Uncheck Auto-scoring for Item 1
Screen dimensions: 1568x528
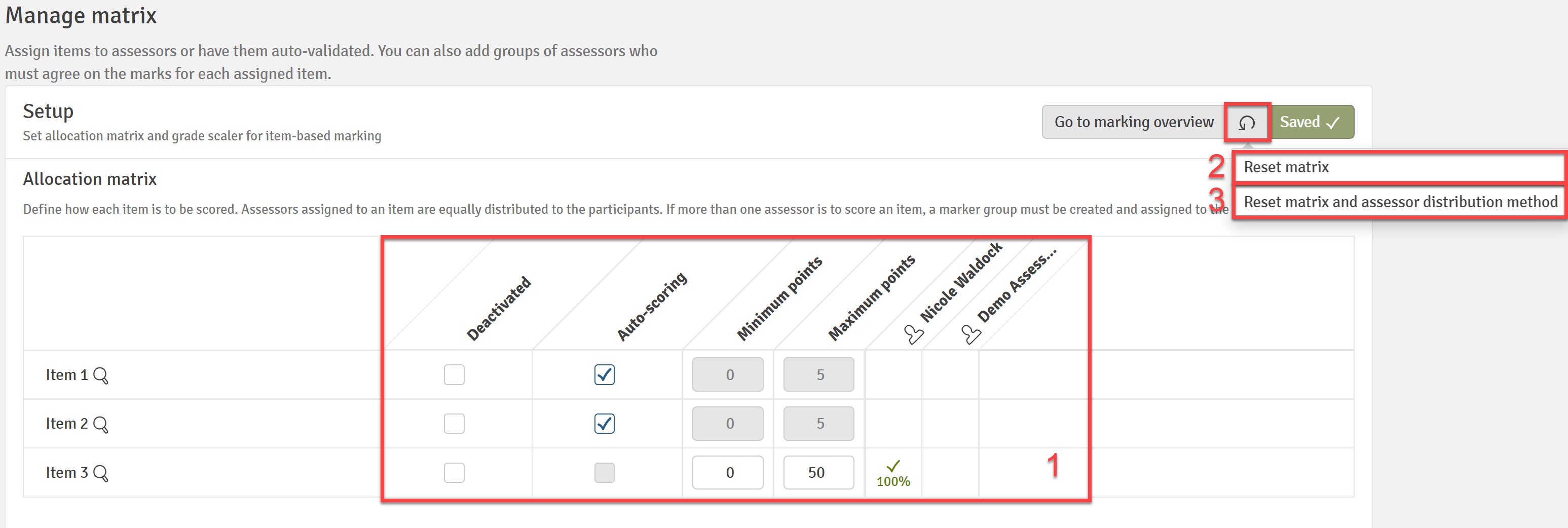click(x=605, y=374)
